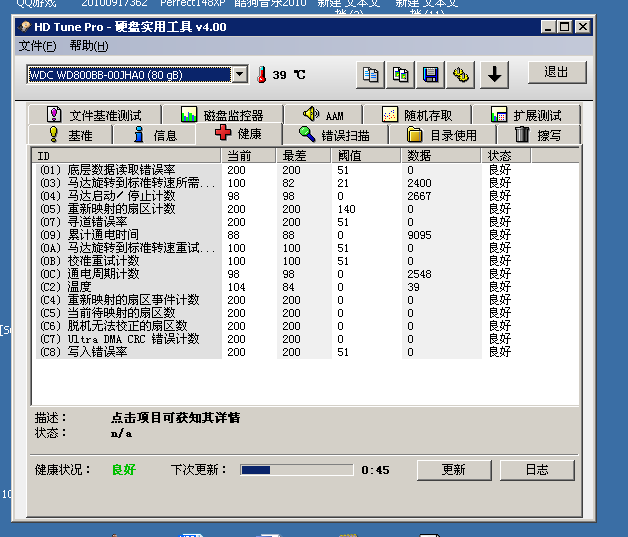Click the save floppy disk icon
Viewport: 628px width, 537px height.
pyautogui.click(x=431, y=75)
